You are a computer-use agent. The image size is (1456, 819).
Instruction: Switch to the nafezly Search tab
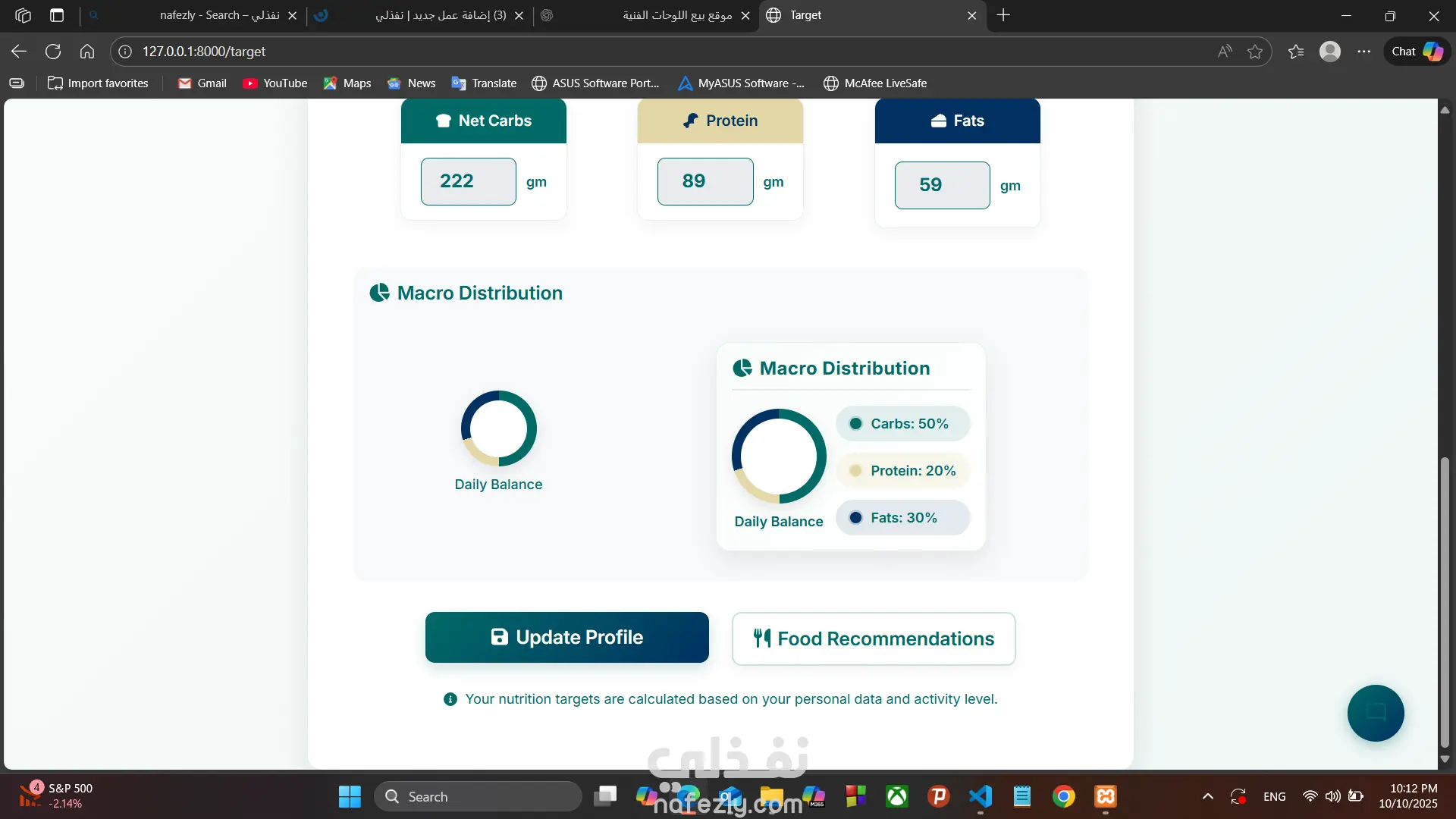click(x=220, y=15)
